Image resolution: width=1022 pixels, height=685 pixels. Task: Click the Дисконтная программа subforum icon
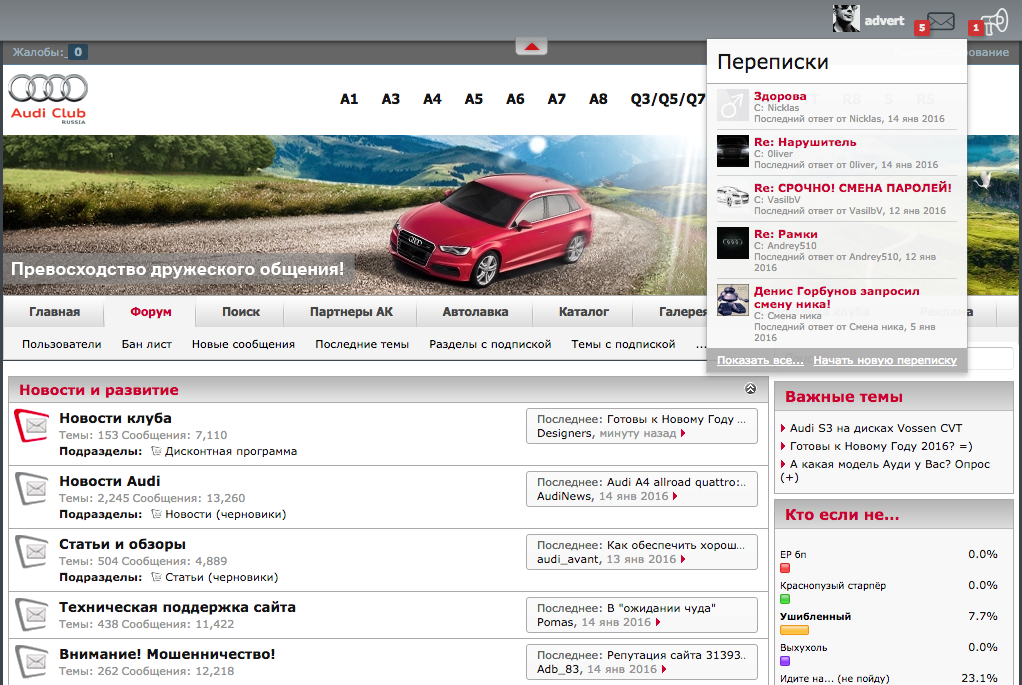(156, 451)
